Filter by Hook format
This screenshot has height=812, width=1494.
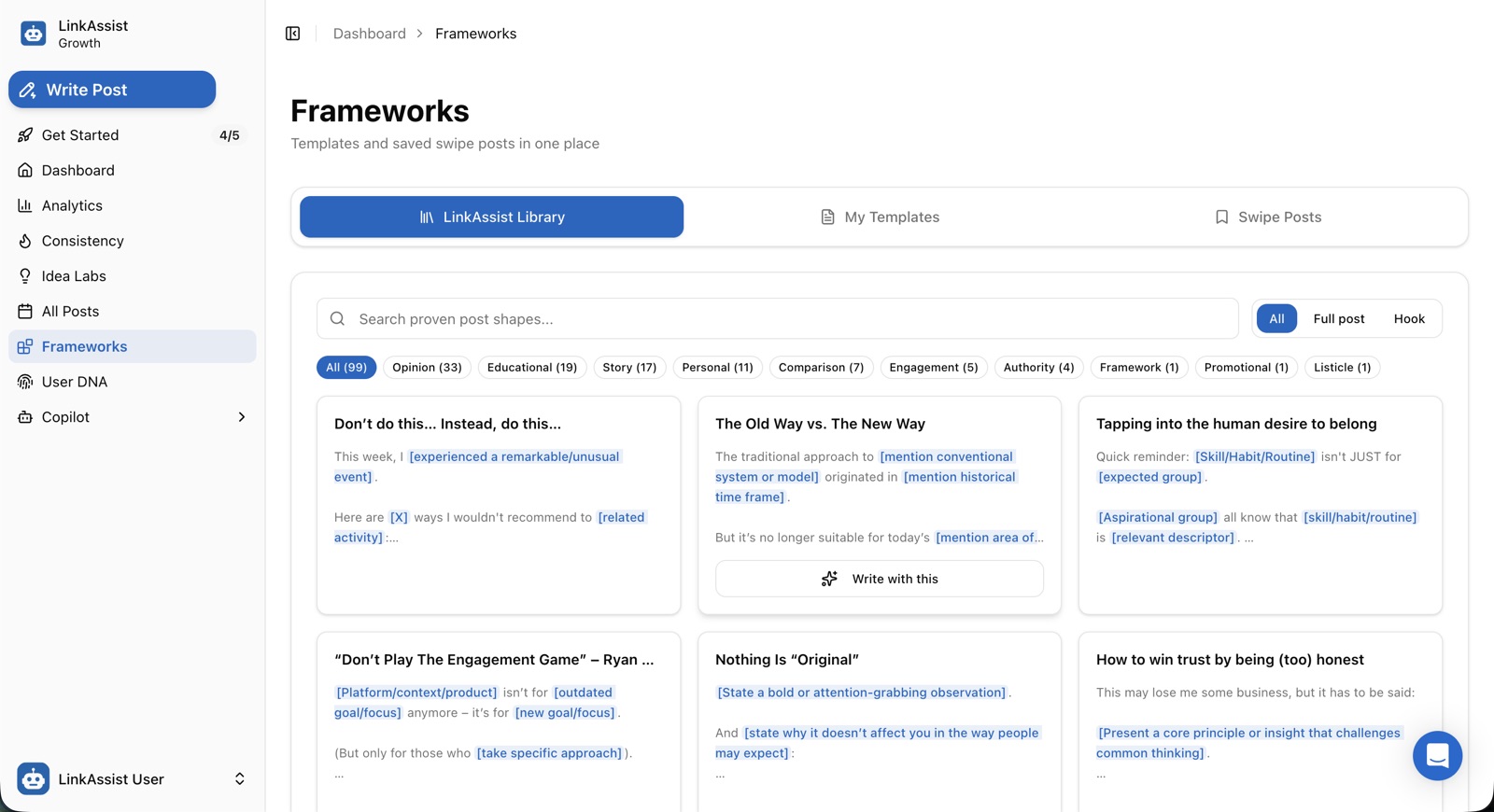tap(1409, 318)
